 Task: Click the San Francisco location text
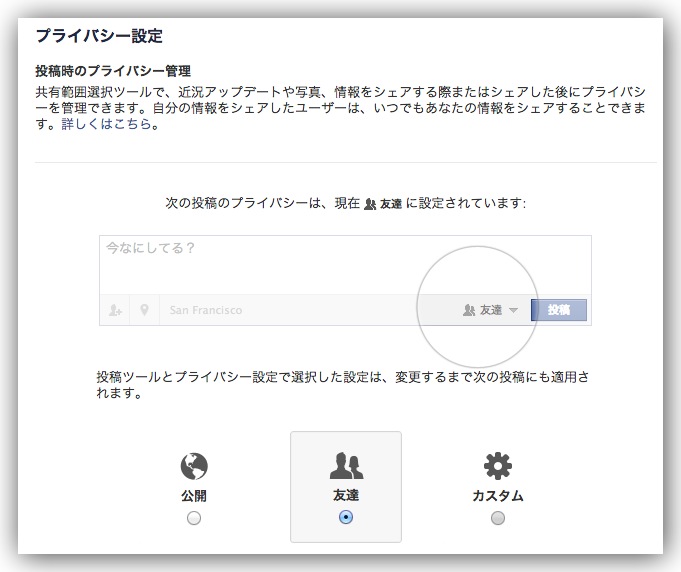(x=205, y=310)
